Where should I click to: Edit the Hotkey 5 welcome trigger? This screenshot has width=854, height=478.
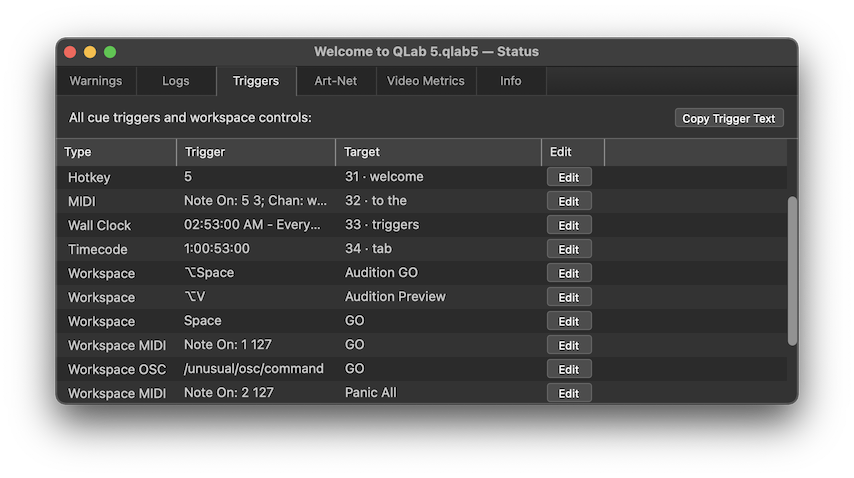pyautogui.click(x=569, y=177)
